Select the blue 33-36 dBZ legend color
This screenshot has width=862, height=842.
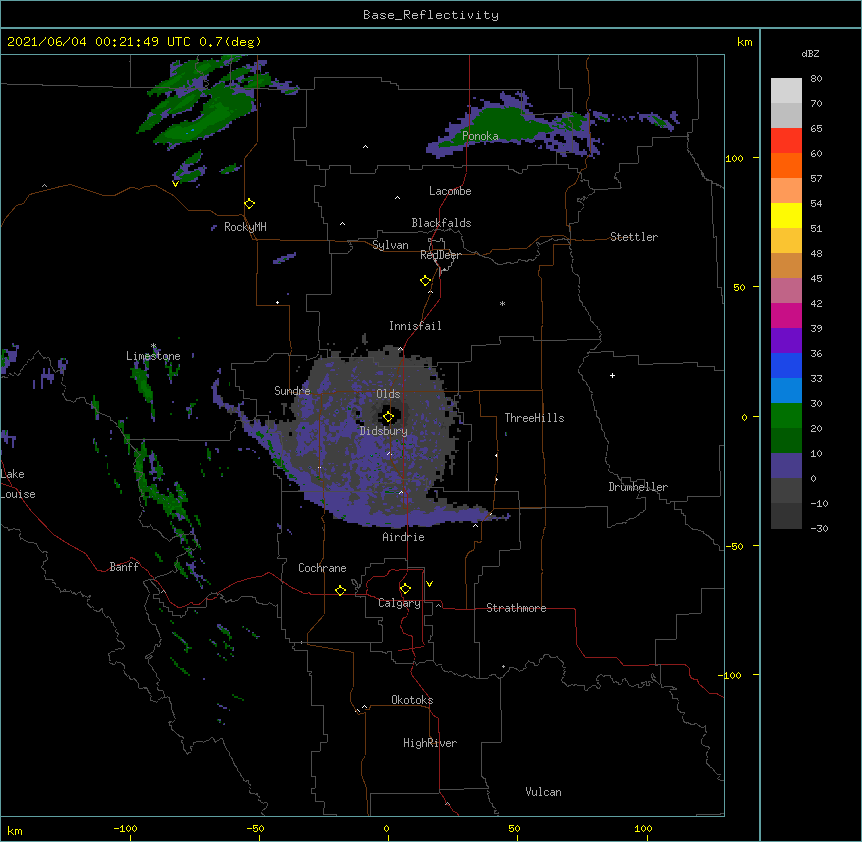(786, 365)
